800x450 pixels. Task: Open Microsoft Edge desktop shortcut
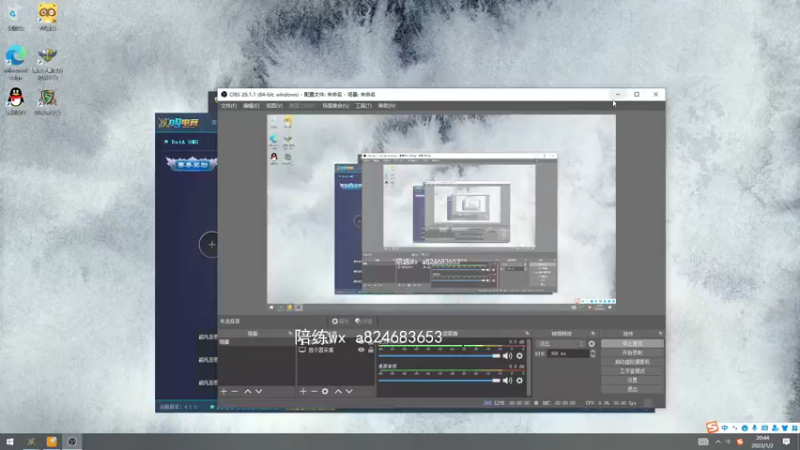pos(16,63)
